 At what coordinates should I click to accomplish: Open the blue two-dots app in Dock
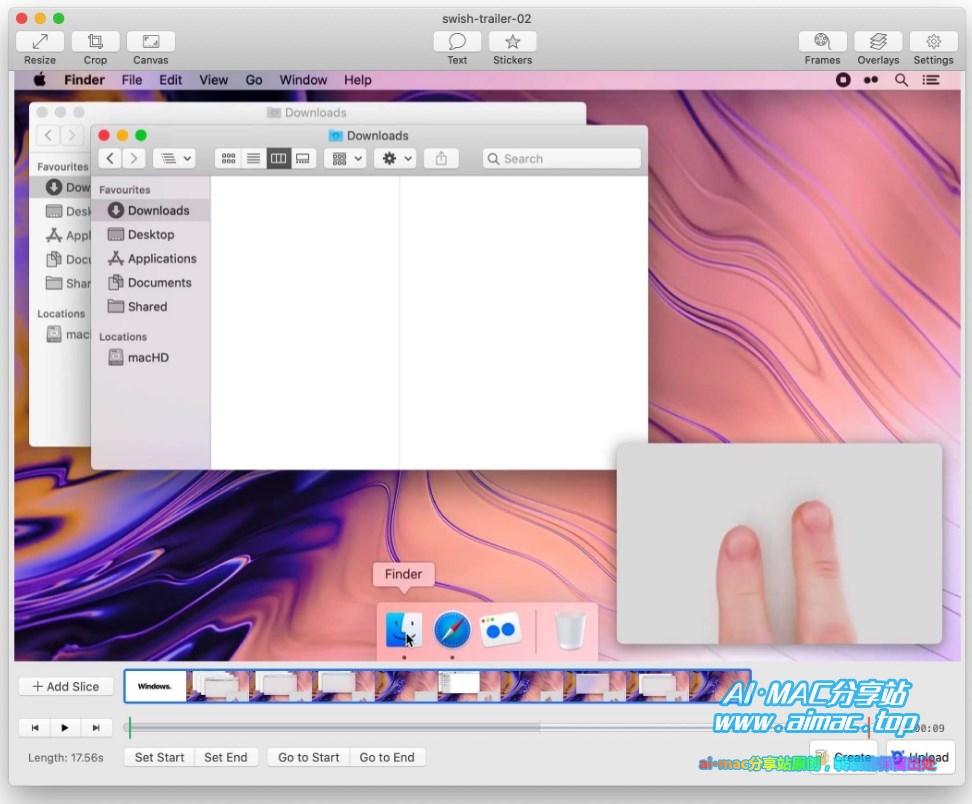click(500, 630)
